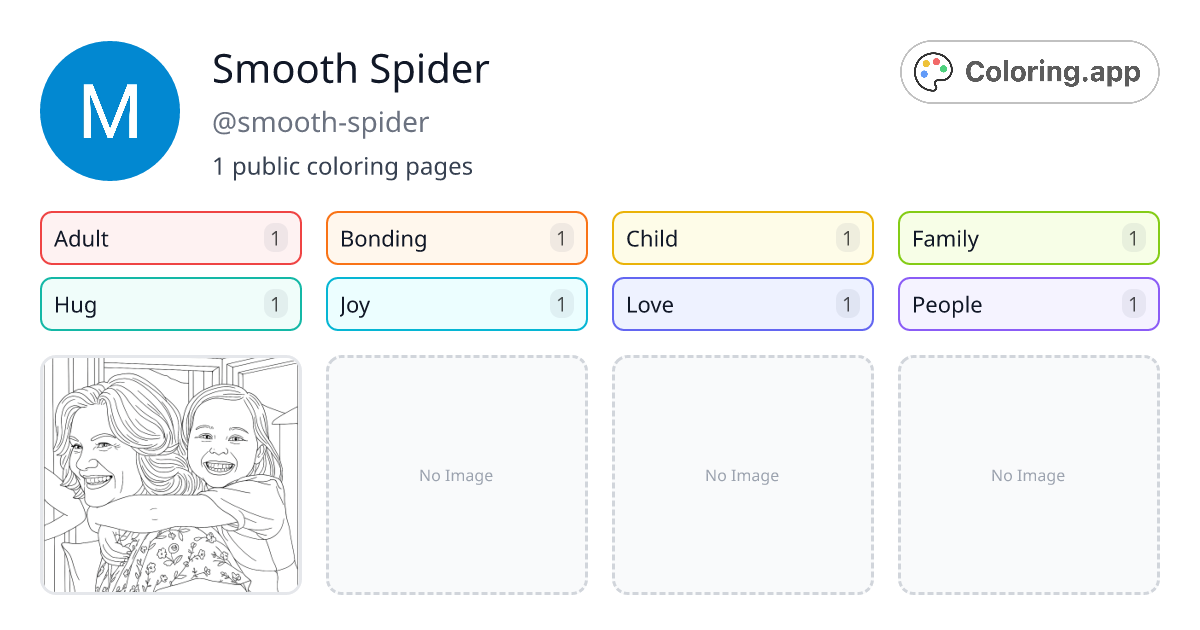Click the @smooth-spider username link

click(320, 122)
